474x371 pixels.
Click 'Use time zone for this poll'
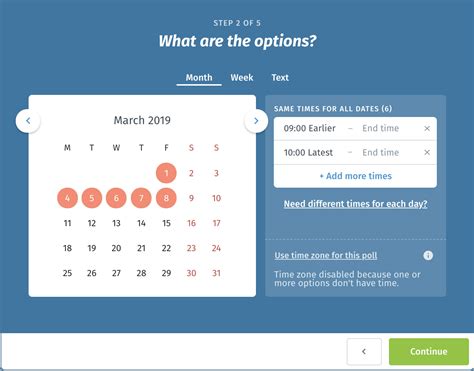coord(326,256)
